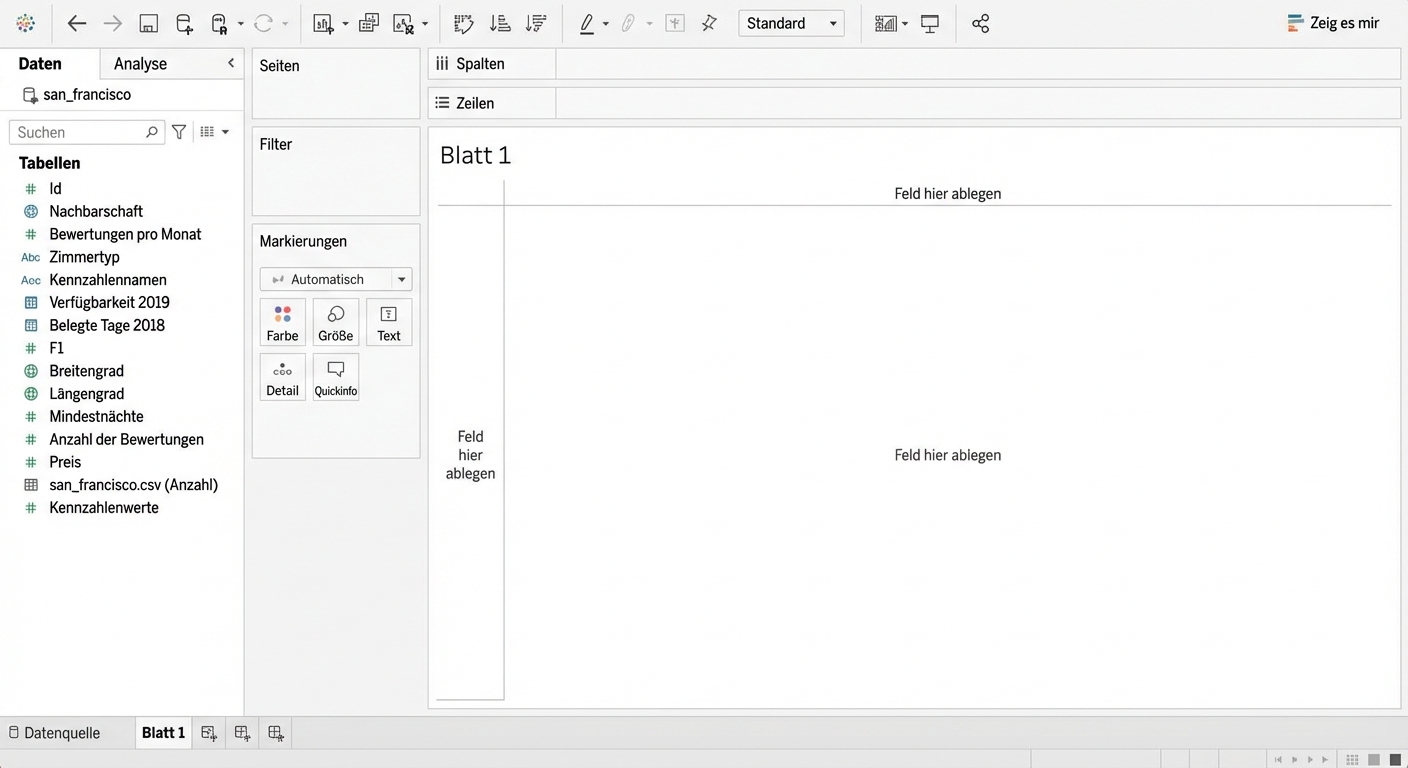Open the Standard fit dropdown
The width and height of the screenshot is (1408, 768).
[791, 24]
